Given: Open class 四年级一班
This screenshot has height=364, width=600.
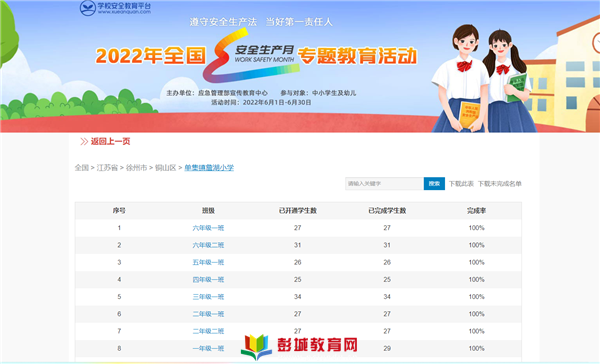Looking at the screenshot, I should pos(208,280).
